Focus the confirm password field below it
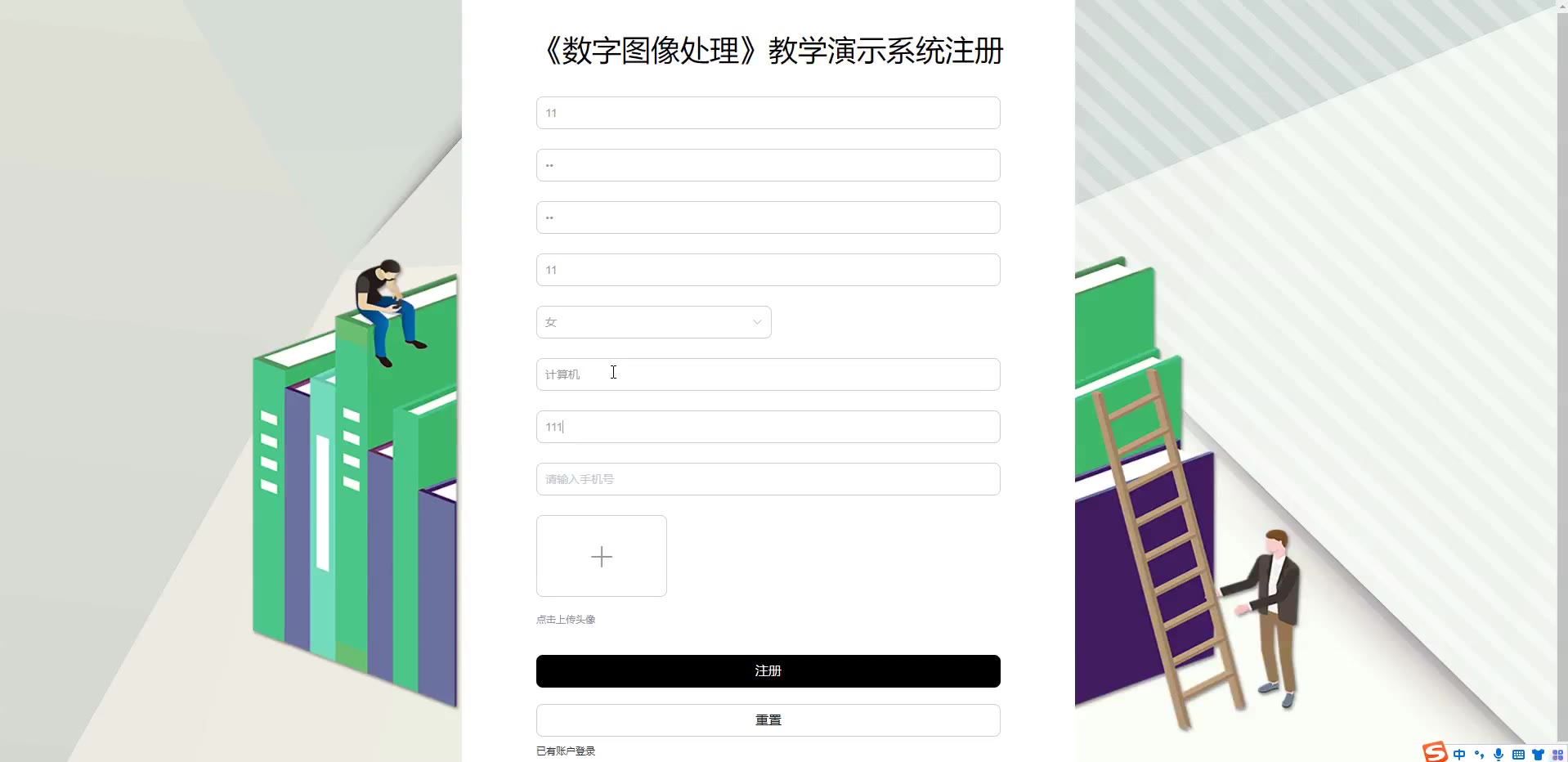1568x762 pixels. (x=768, y=217)
